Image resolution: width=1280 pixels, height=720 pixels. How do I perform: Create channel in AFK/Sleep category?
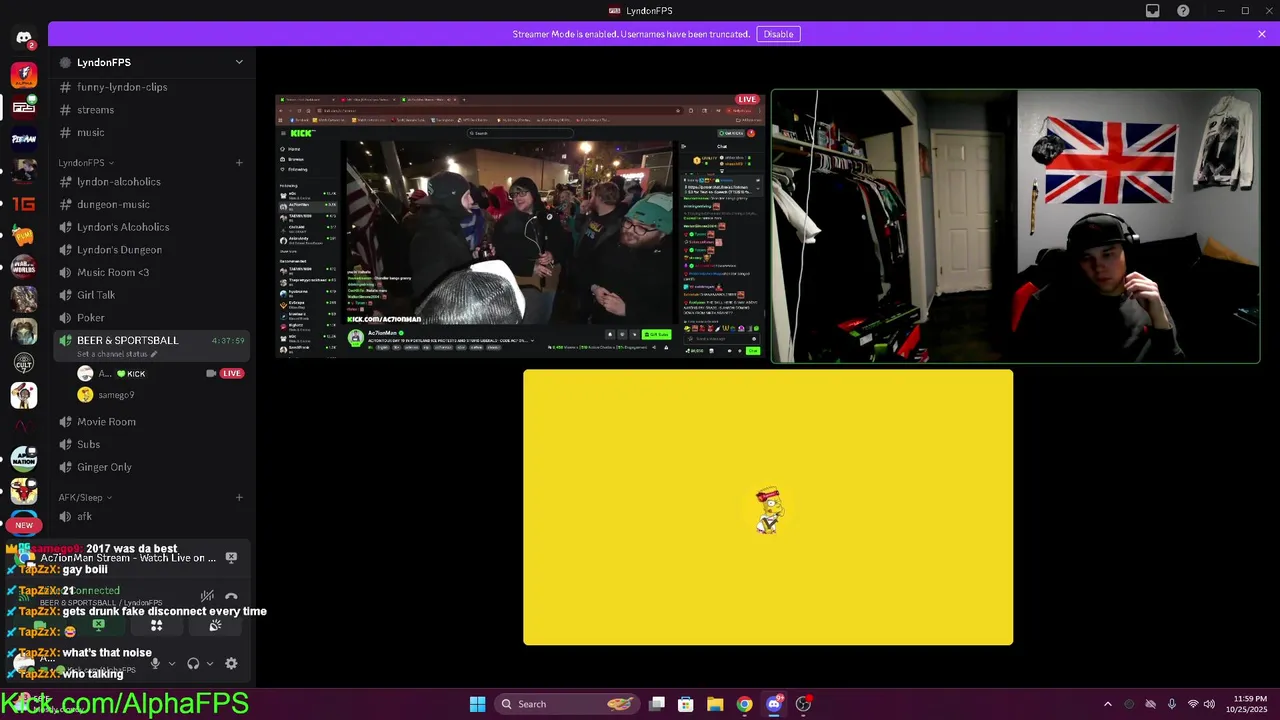(x=239, y=497)
